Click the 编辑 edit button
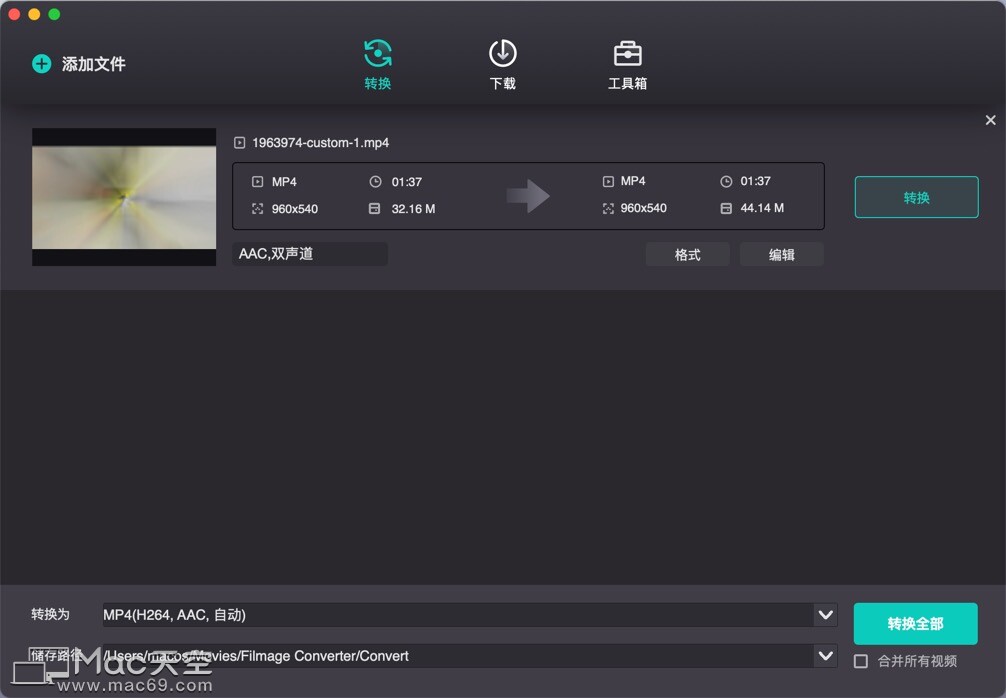1006x698 pixels. pyautogui.click(x=781, y=254)
